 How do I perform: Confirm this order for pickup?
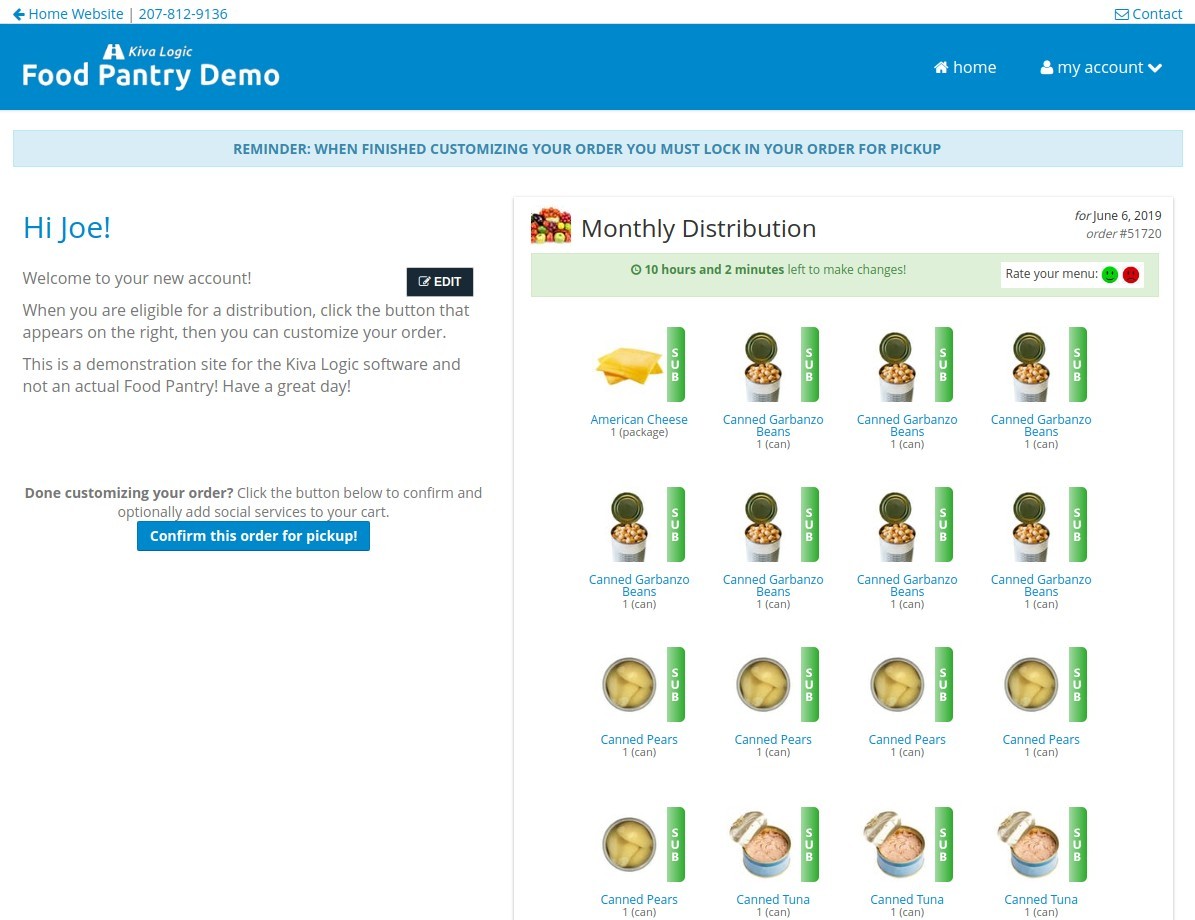(x=253, y=536)
